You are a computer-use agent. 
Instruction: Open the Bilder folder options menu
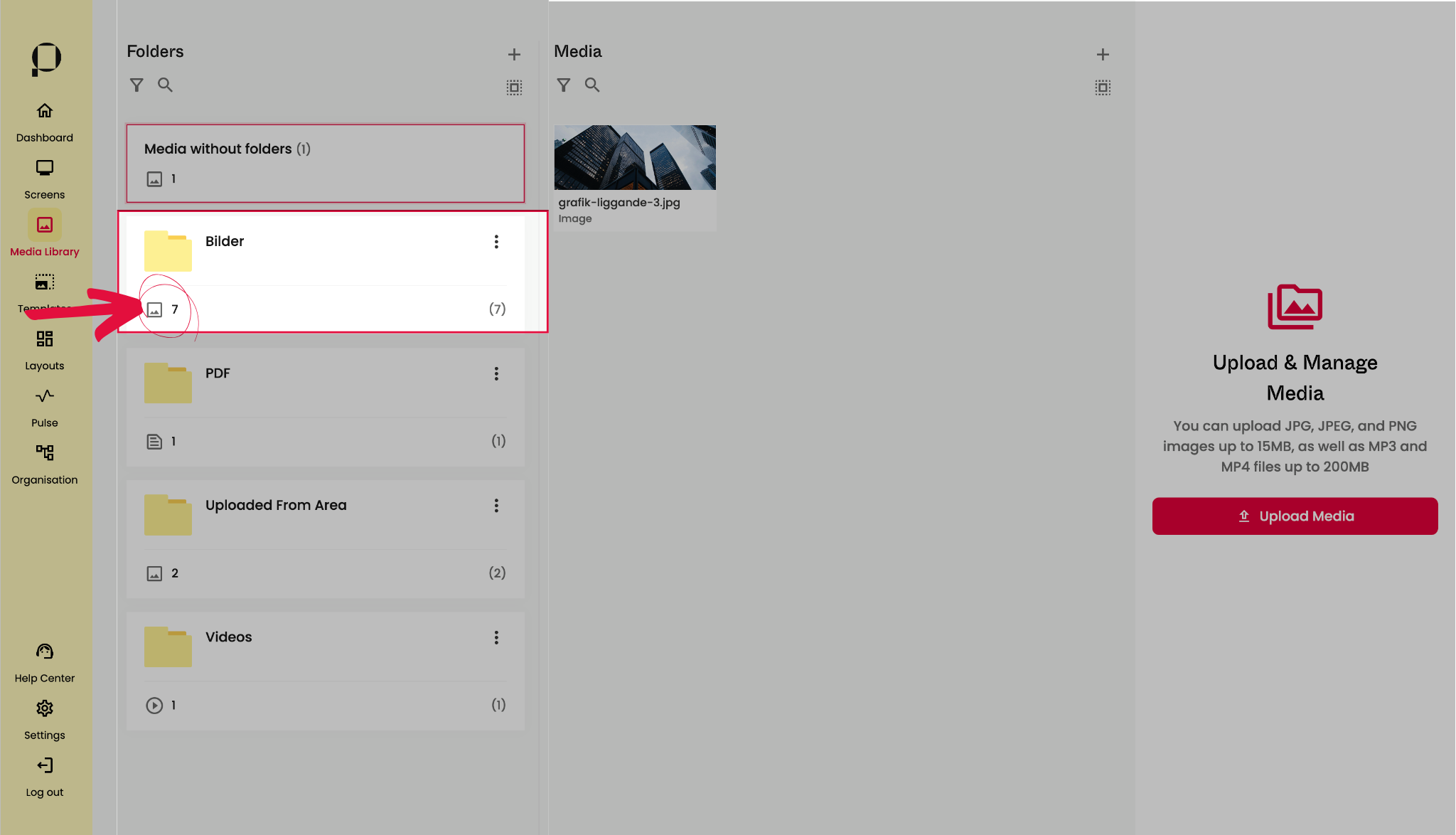[496, 242]
